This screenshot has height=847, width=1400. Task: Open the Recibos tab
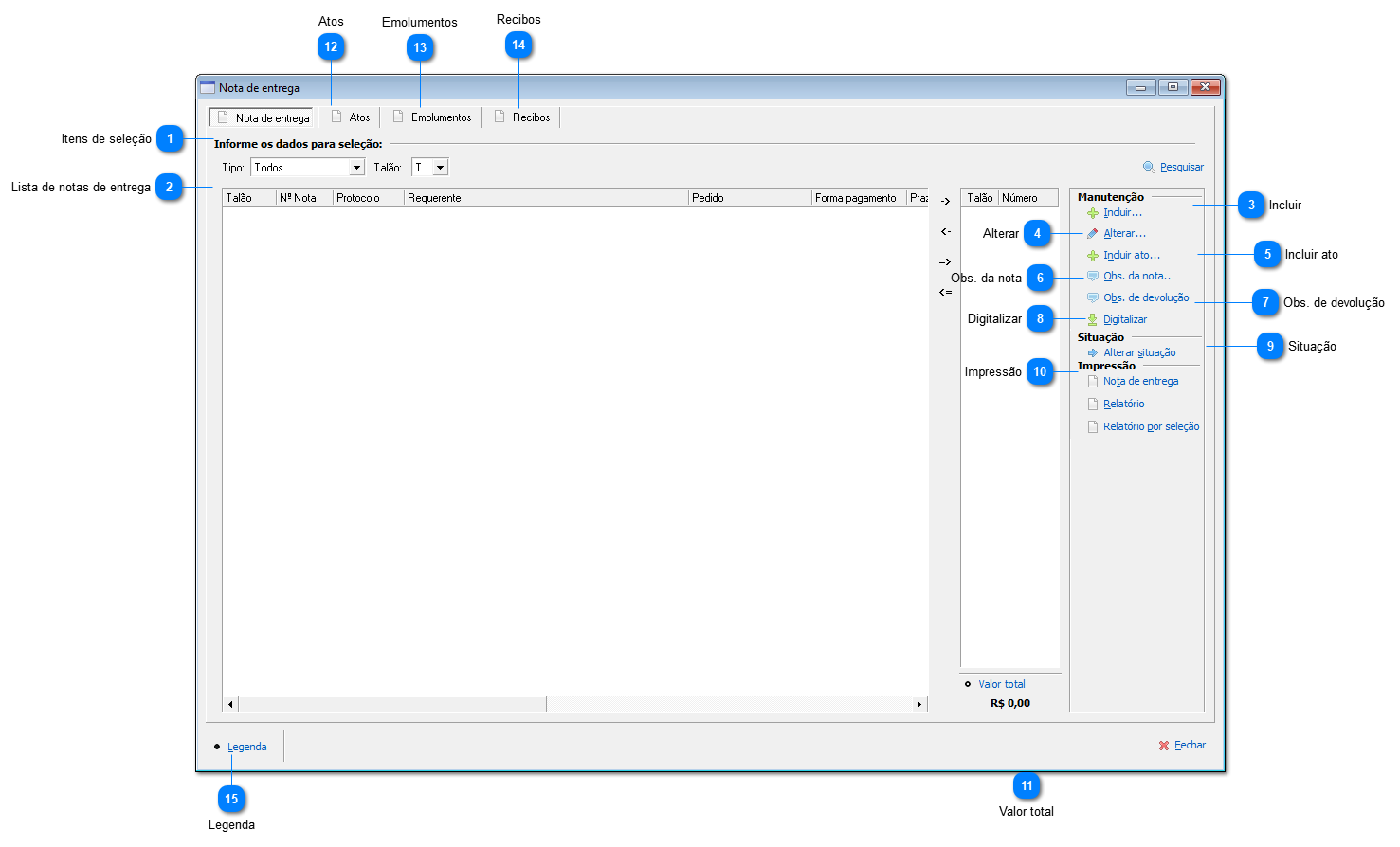coord(521,117)
